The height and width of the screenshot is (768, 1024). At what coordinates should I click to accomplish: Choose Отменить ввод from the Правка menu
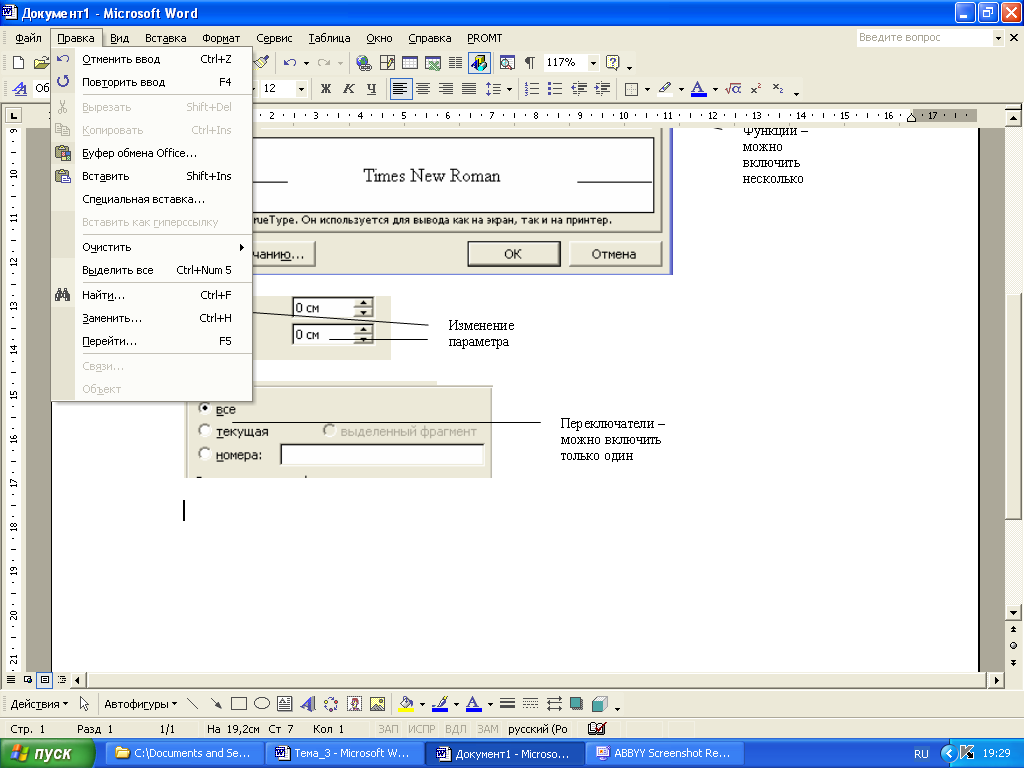(x=152, y=59)
